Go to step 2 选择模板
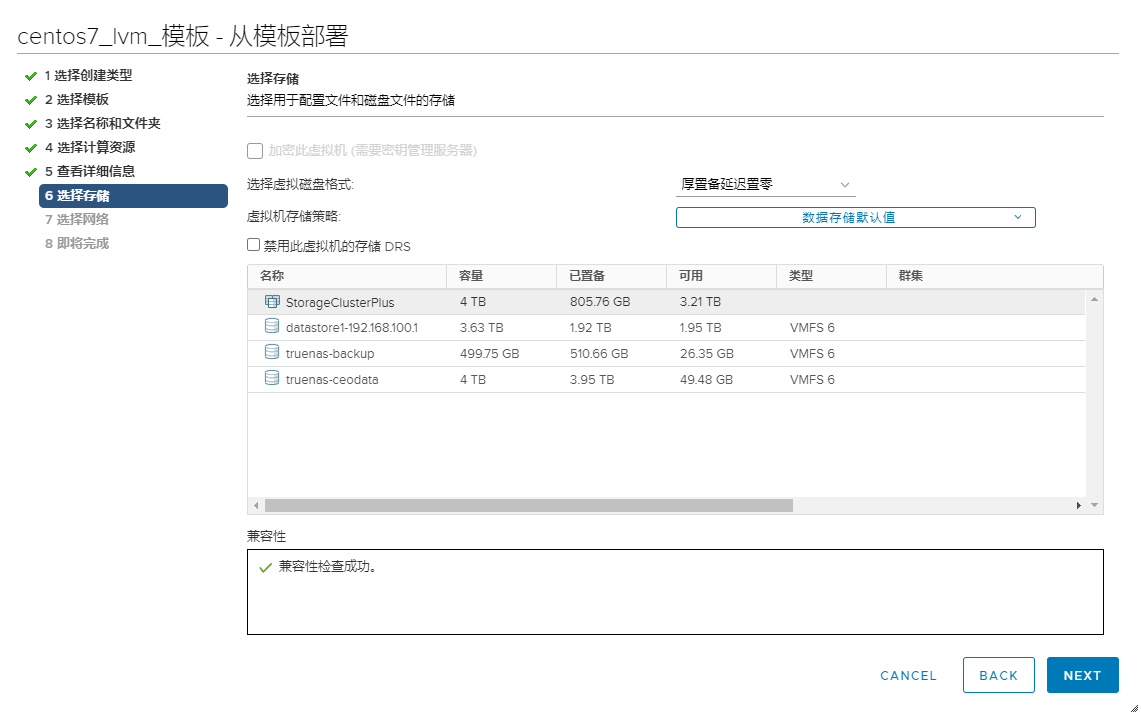Screen dimensions: 1141x712 tap(76, 99)
